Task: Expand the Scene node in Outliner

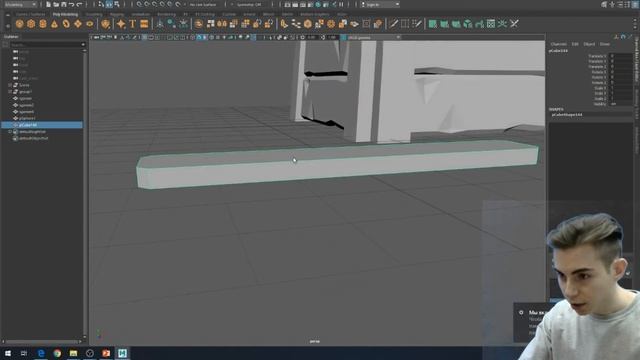Action: tap(10, 85)
